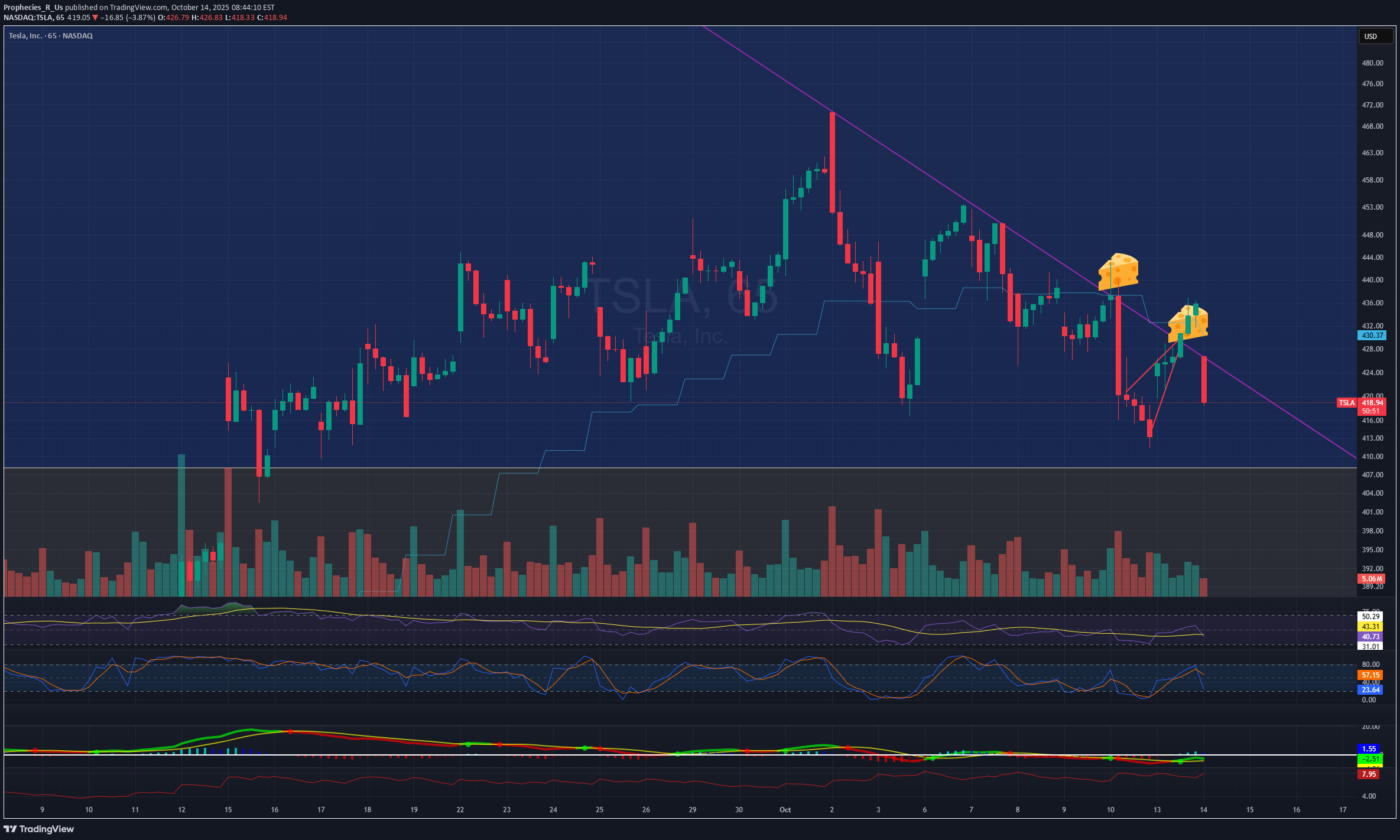Click the 480.00 price axis label
The width and height of the screenshot is (1400, 840).
1372,63
